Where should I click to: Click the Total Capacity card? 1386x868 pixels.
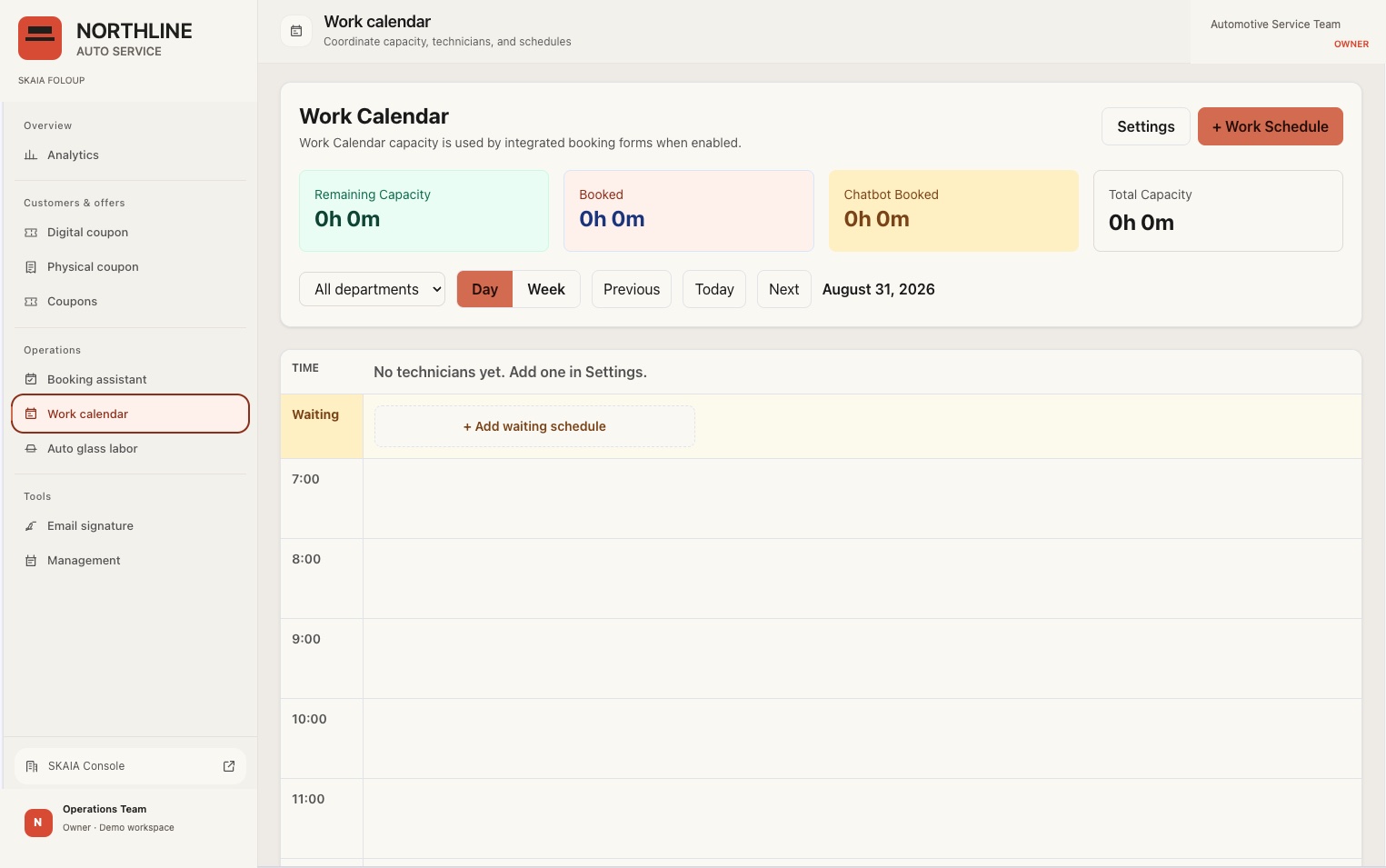[x=1218, y=211]
